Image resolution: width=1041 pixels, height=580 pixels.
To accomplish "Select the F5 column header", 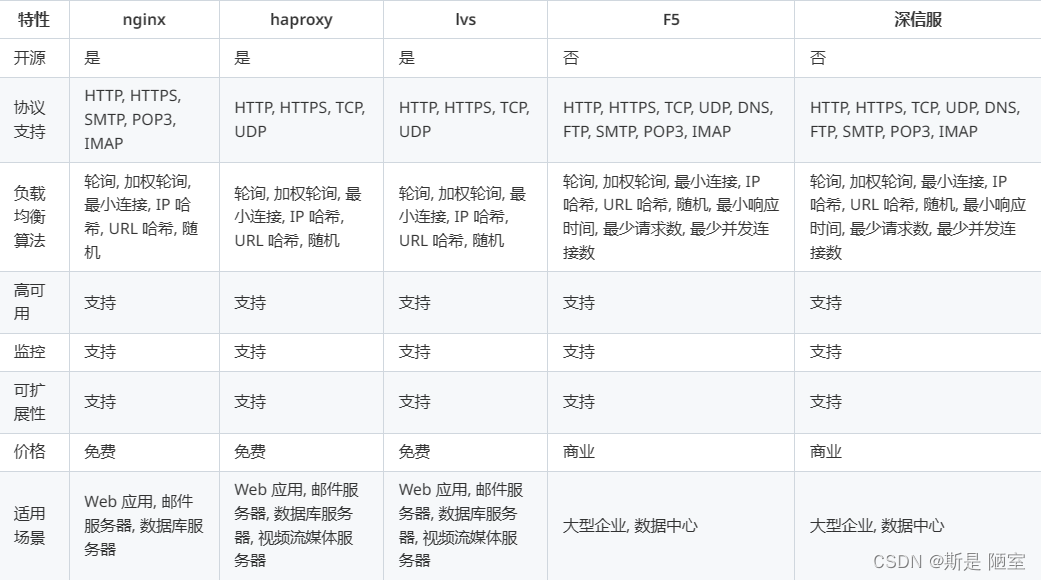I will coord(671,19).
